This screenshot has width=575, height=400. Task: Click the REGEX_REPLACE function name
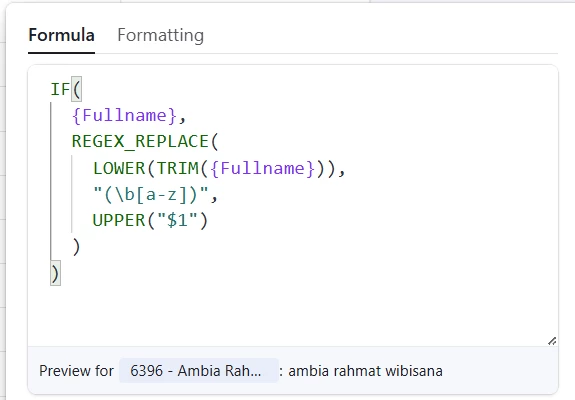(140, 142)
